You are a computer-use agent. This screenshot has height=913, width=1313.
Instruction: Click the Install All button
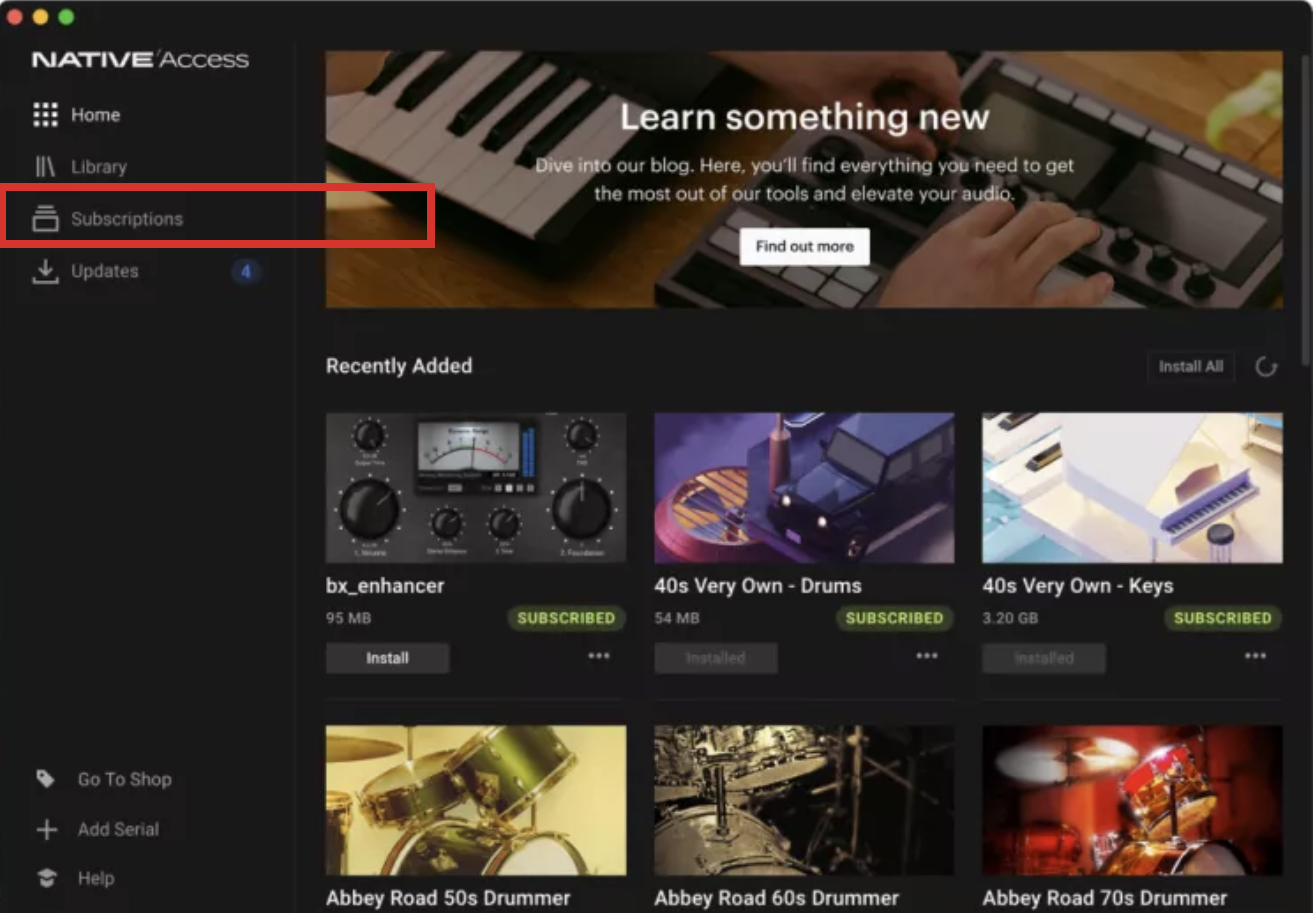pos(1191,367)
